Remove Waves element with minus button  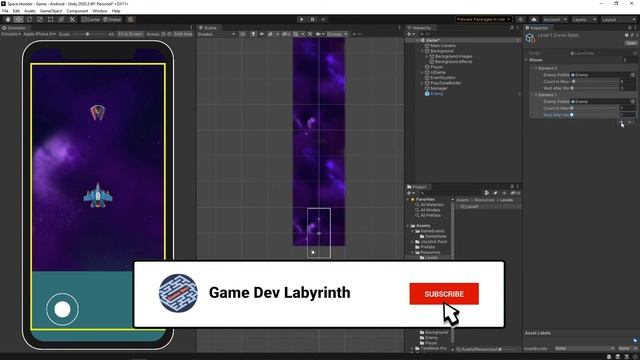coord(630,122)
